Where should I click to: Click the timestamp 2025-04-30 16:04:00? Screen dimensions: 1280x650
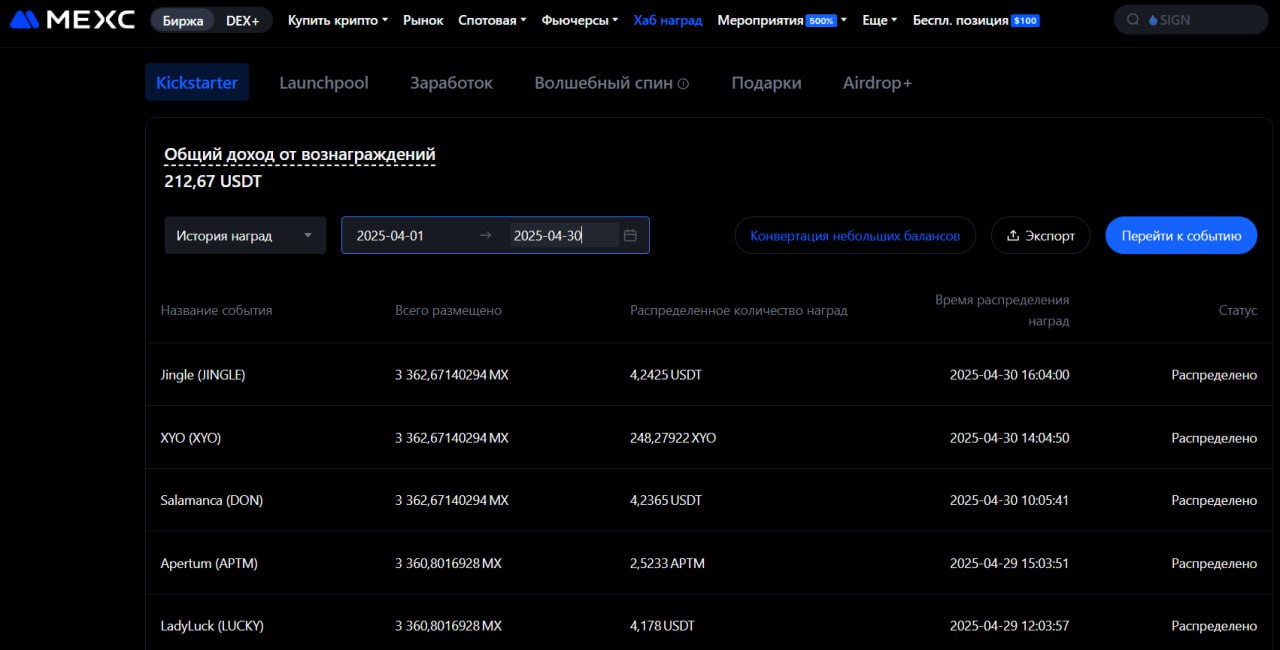(1009, 375)
